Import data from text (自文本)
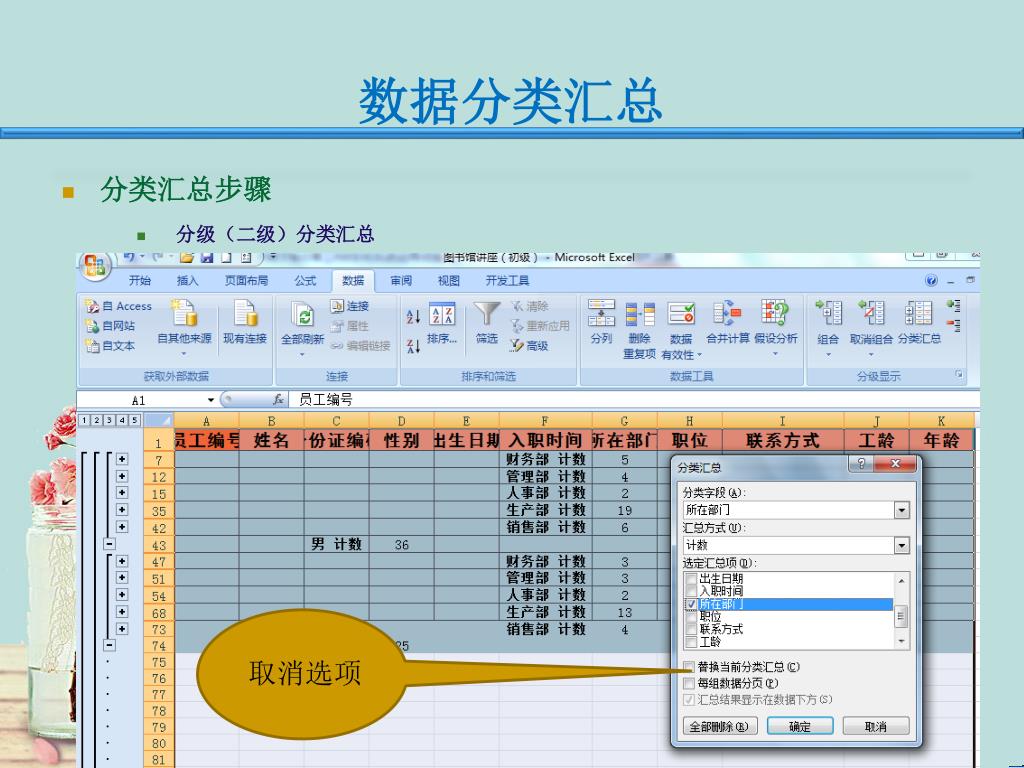Screen dimensions: 1024x768 pos(111,345)
